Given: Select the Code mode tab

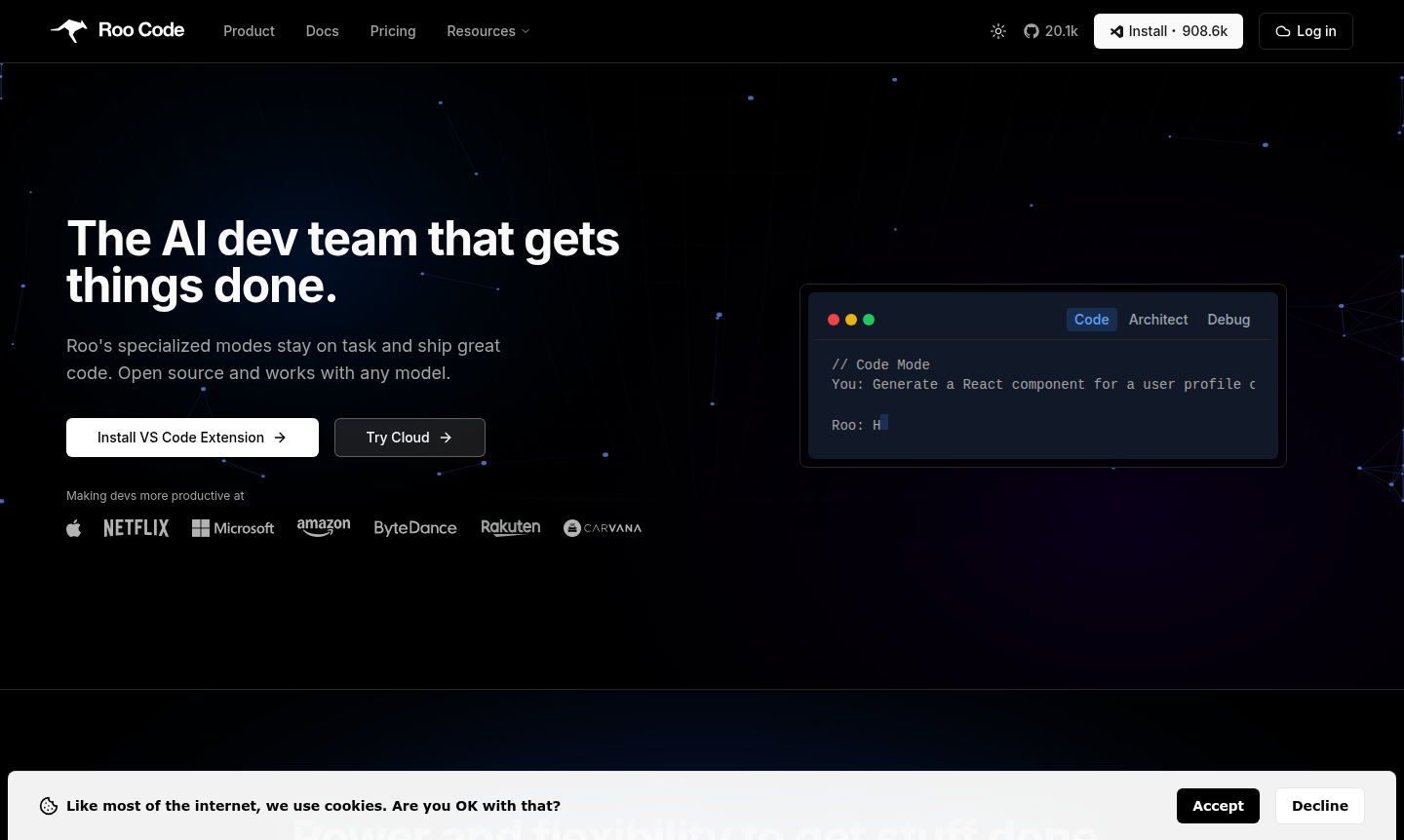Looking at the screenshot, I should pyautogui.click(x=1091, y=320).
